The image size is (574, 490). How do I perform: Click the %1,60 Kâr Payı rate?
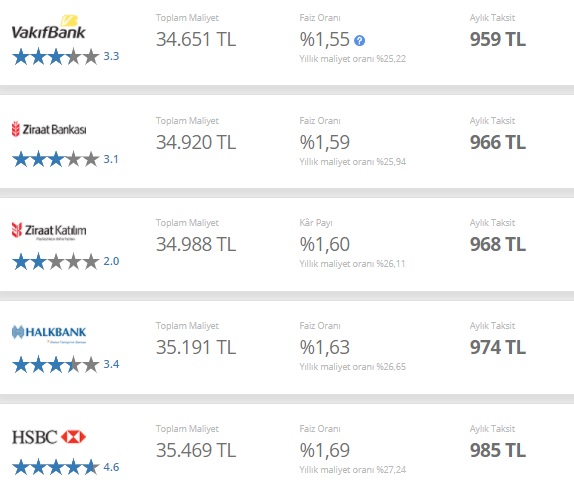click(325, 244)
